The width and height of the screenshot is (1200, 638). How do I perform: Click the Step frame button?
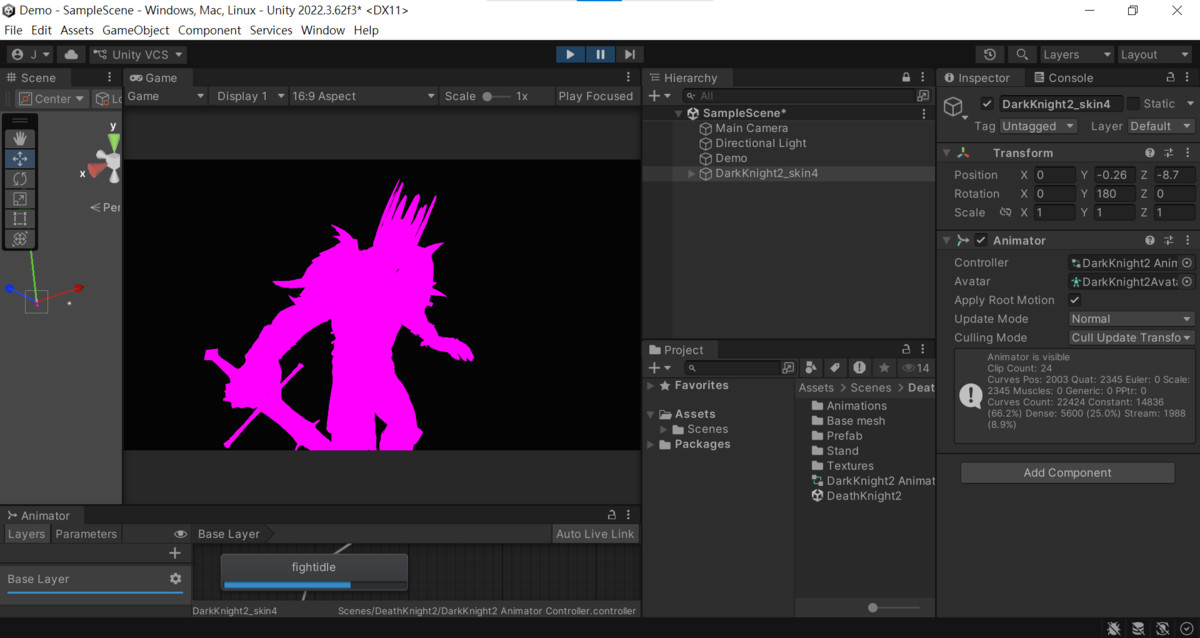[629, 55]
